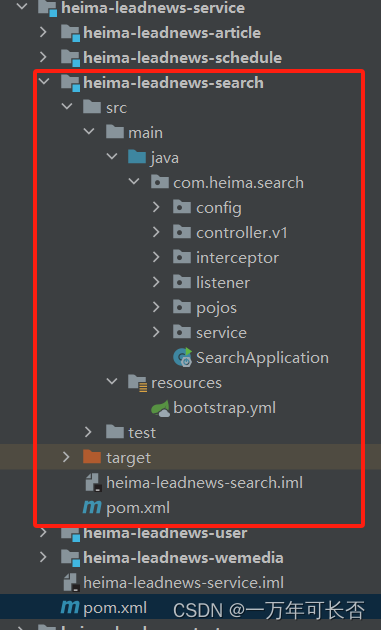Select the heima-leadnews-wemedia module label
381x630 pixels.
(183, 558)
